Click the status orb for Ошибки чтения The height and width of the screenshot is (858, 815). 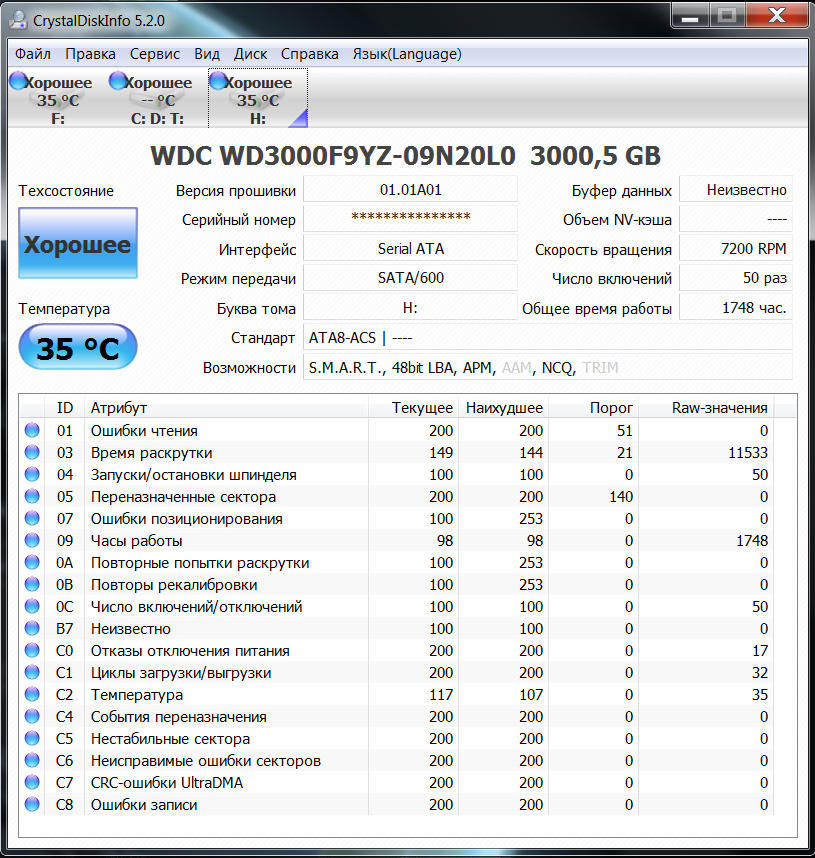coord(32,430)
